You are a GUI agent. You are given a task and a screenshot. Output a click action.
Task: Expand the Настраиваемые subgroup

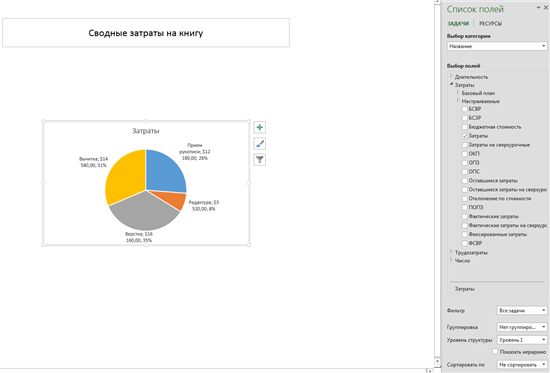point(458,100)
